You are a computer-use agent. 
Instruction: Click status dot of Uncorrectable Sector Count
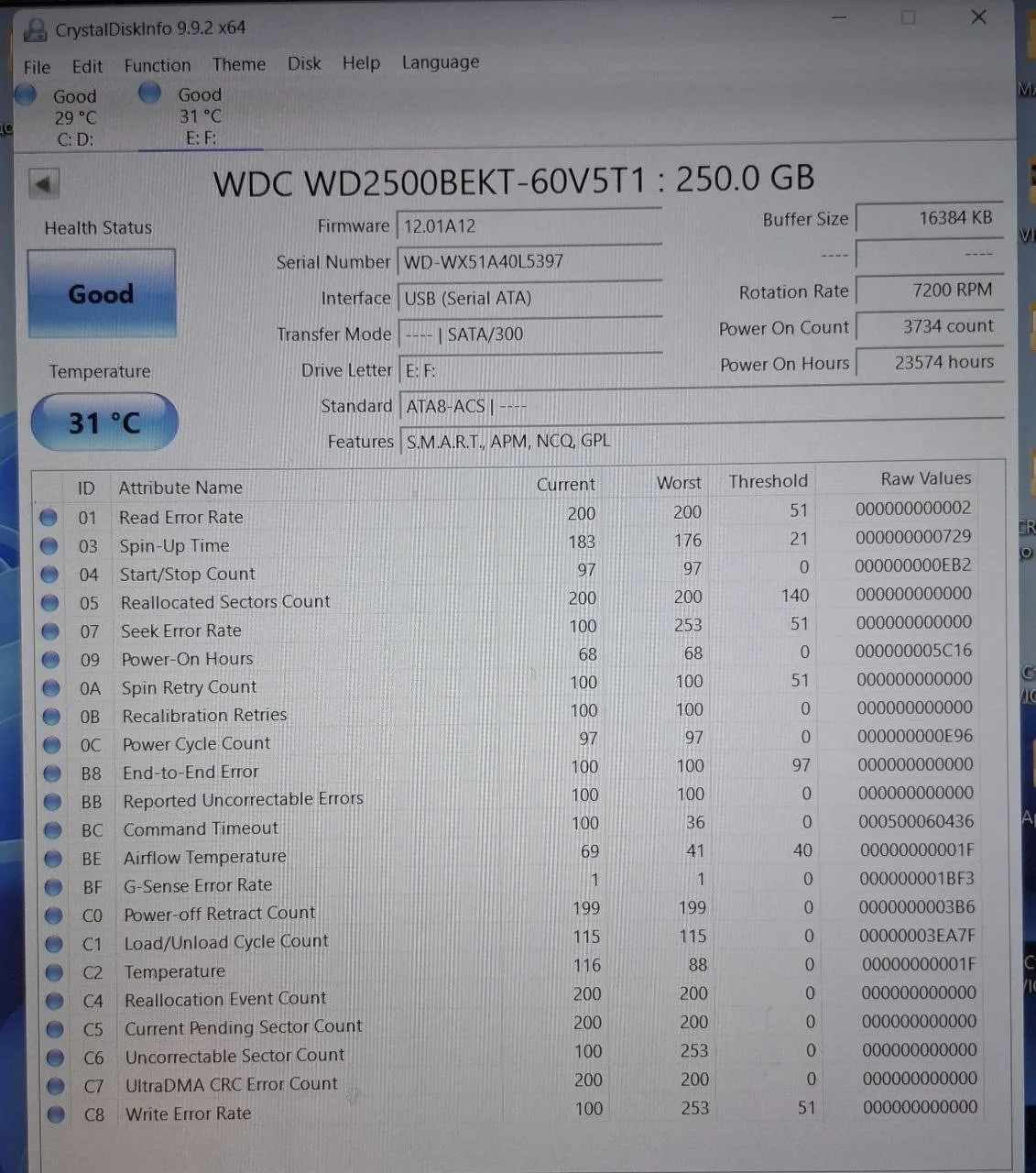56,1058
